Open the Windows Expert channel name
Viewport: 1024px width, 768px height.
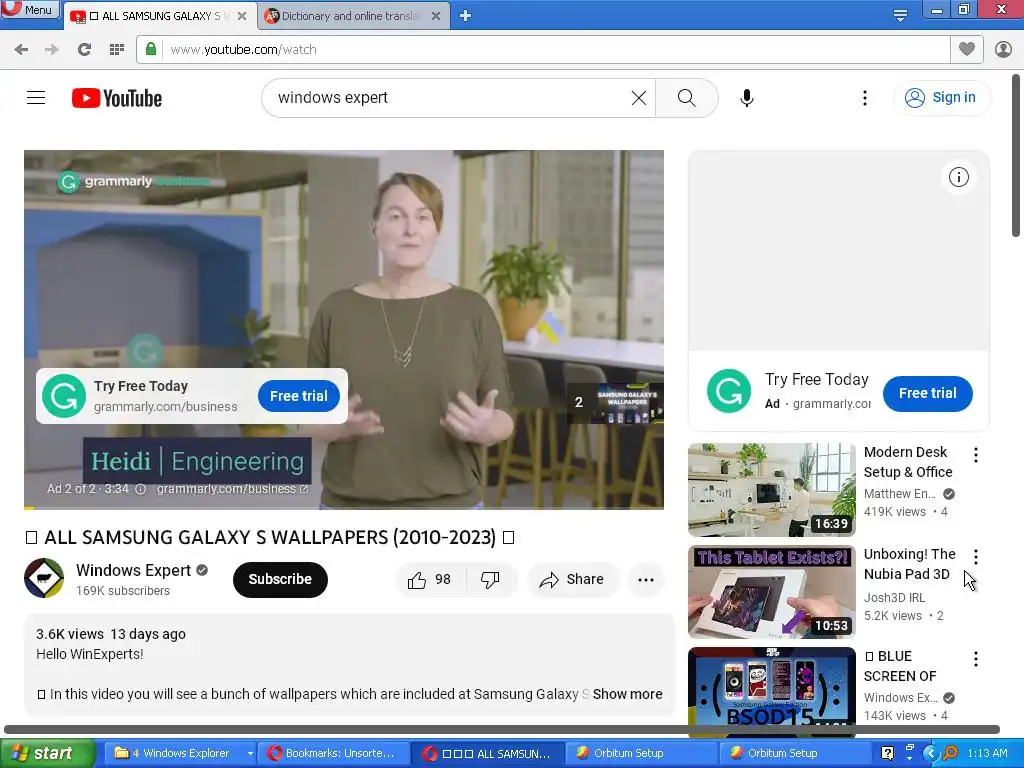pos(133,570)
